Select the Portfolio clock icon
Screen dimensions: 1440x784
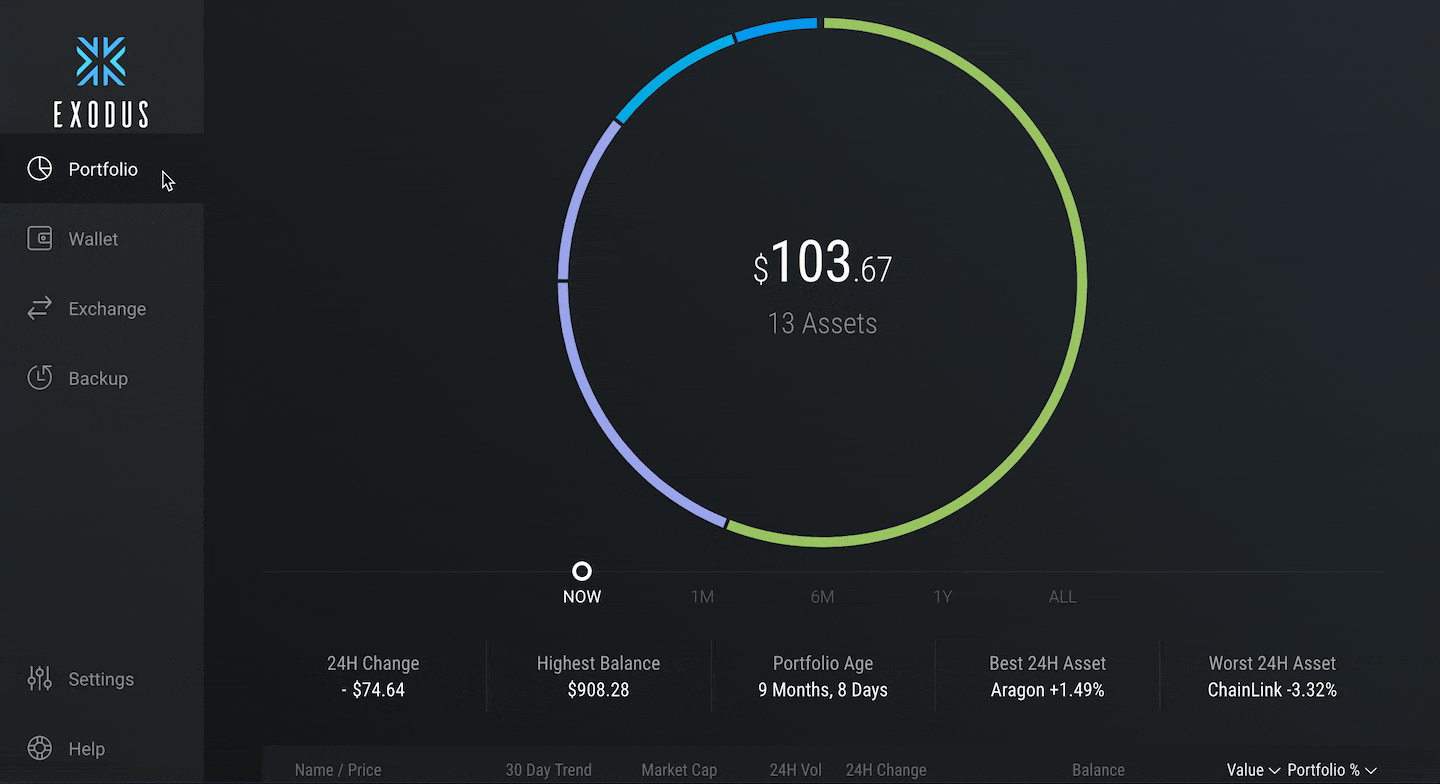pos(39,168)
